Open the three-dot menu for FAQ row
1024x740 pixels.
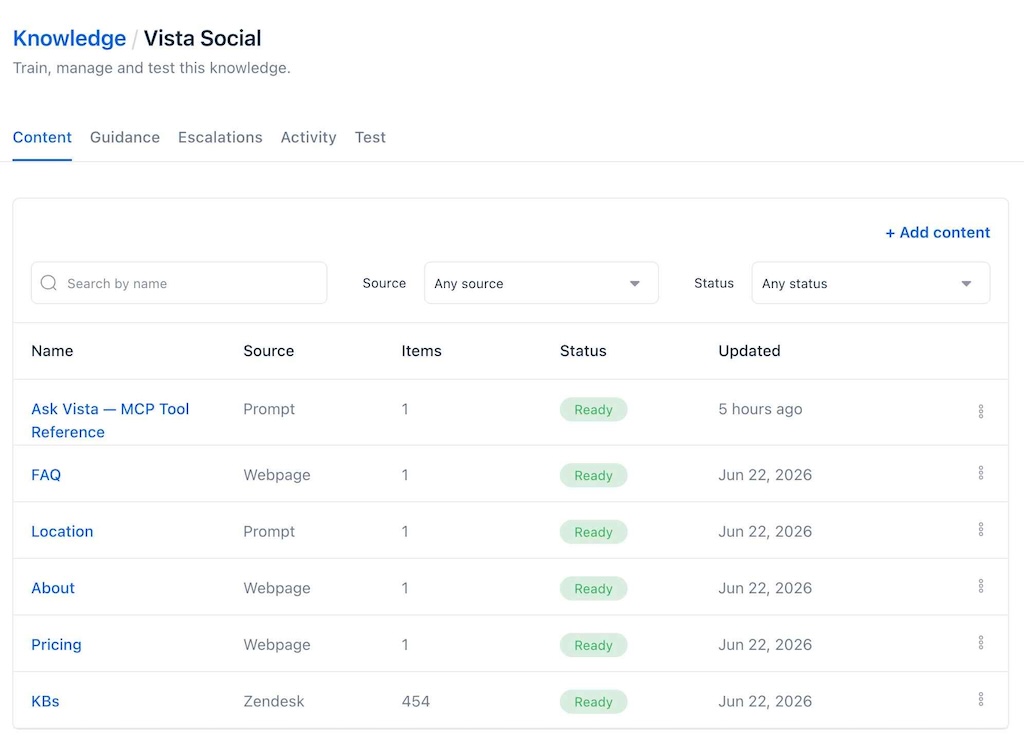(x=980, y=473)
